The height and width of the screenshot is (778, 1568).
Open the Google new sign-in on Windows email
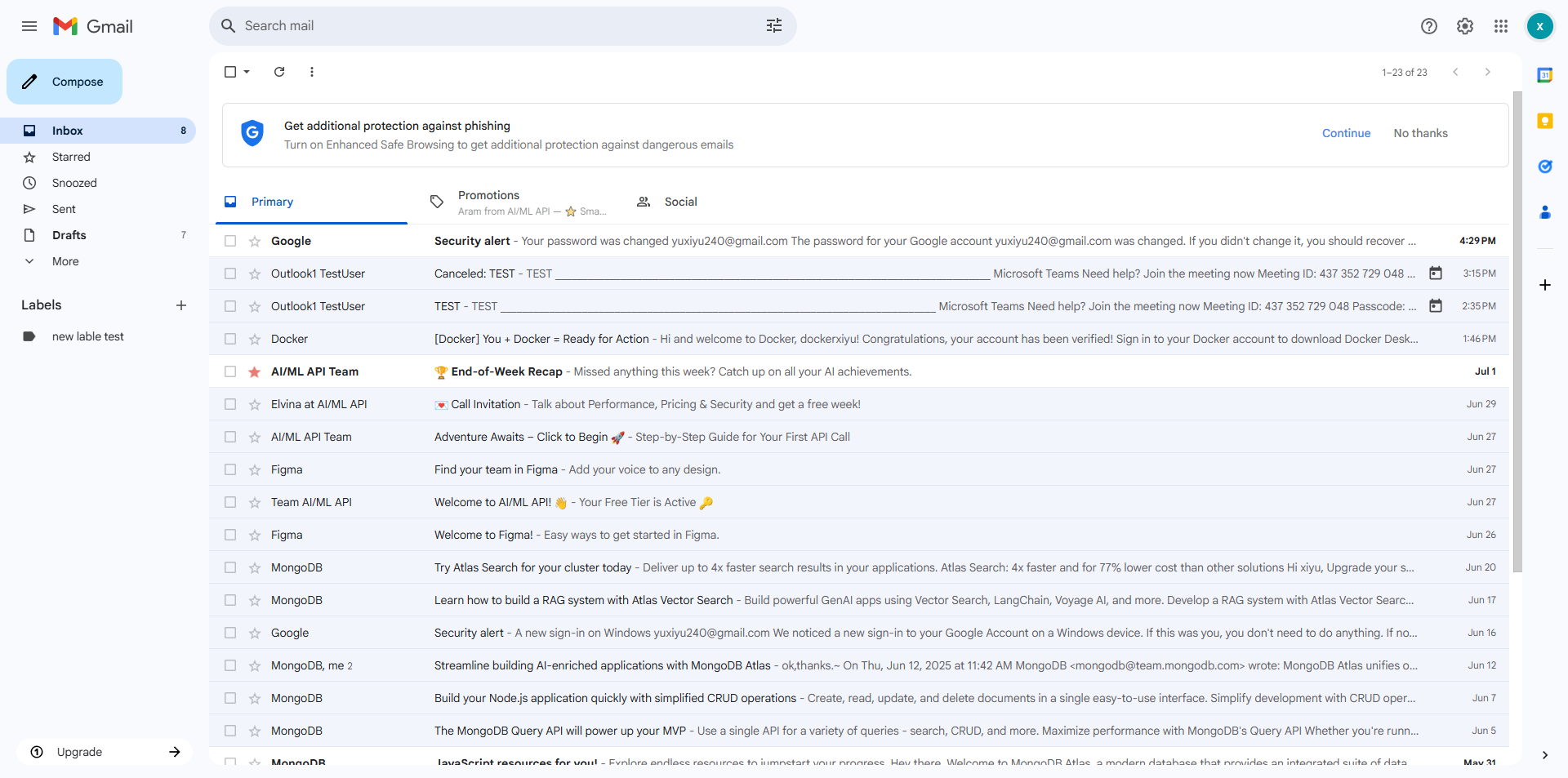tap(859, 633)
